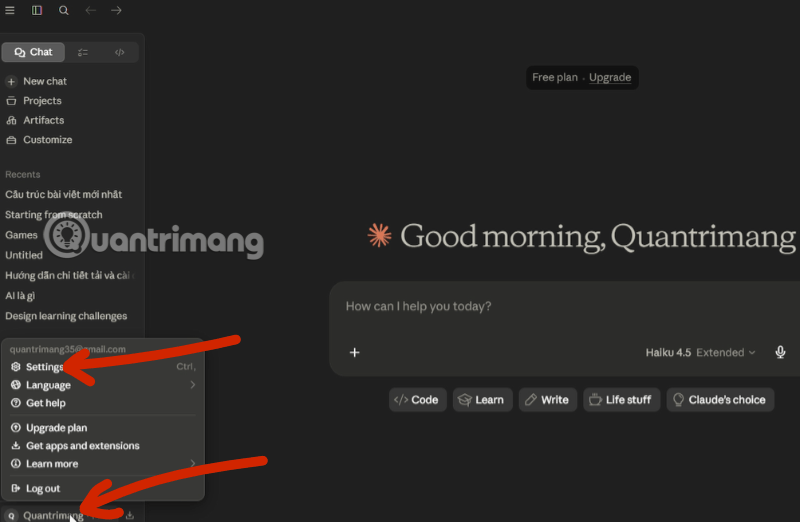
Task: Click the microphone voice input icon
Action: coord(780,353)
